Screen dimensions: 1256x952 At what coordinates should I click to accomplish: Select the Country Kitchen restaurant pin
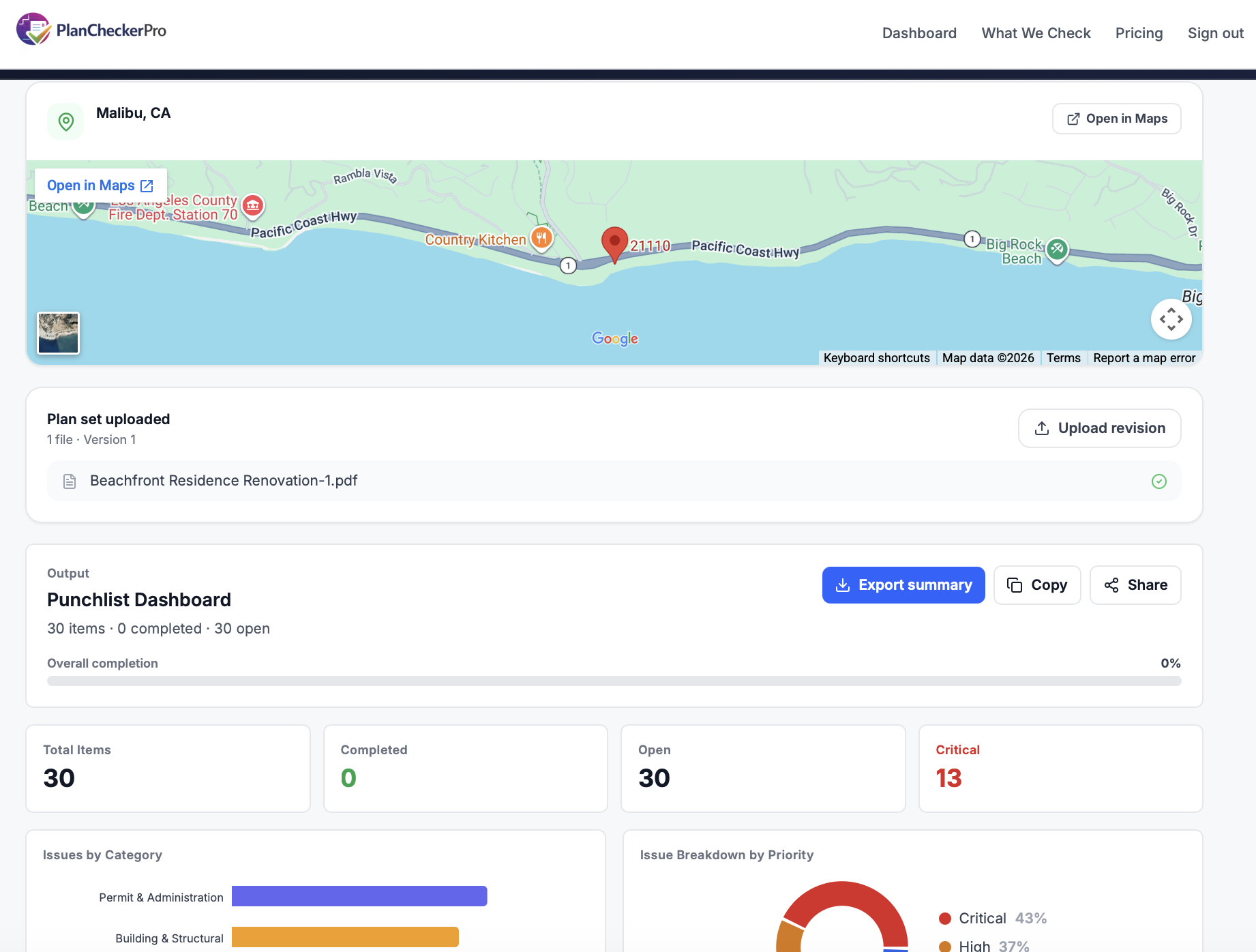(541, 238)
